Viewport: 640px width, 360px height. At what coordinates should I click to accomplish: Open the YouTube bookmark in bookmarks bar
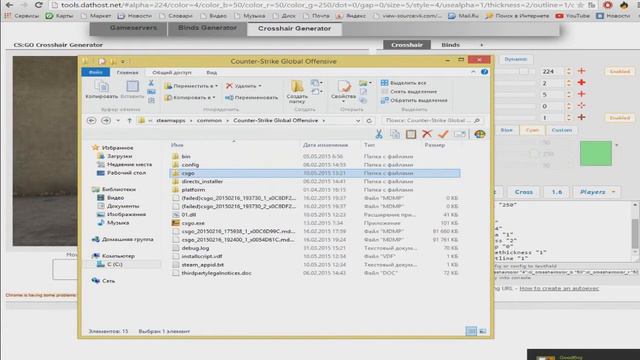[x=573, y=16]
